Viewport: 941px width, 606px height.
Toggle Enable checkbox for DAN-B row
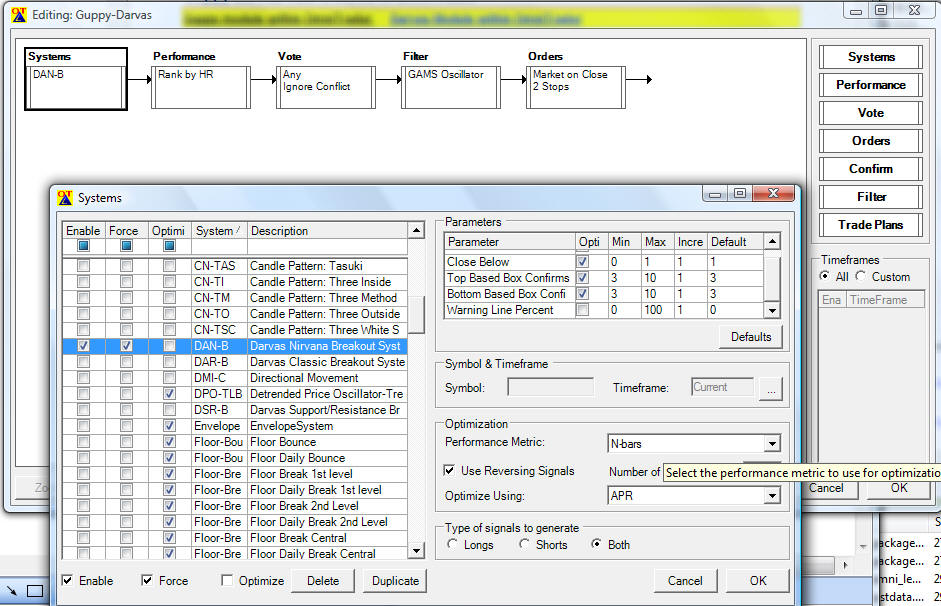click(x=83, y=346)
